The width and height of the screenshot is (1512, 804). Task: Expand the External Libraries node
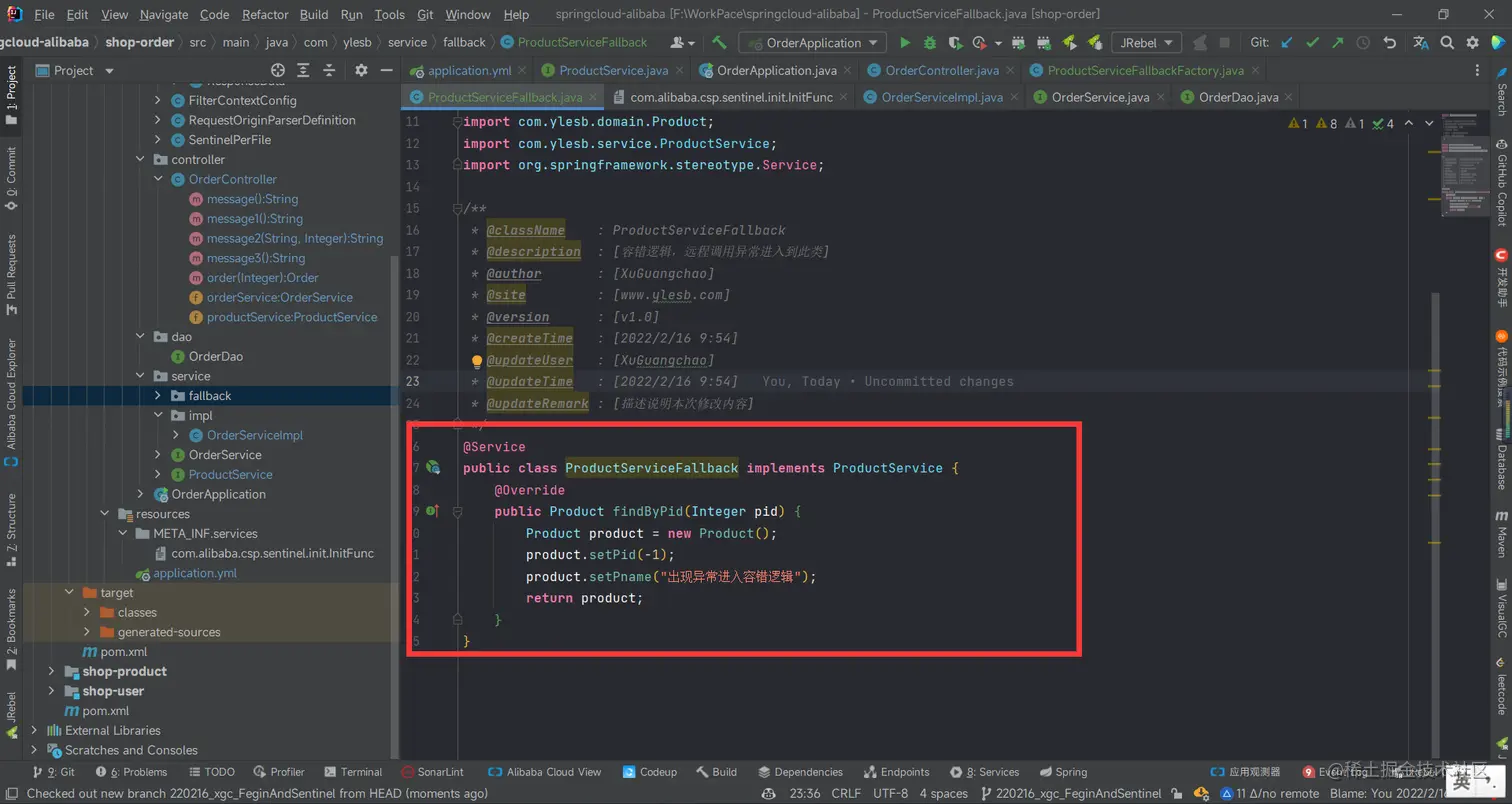pos(34,730)
